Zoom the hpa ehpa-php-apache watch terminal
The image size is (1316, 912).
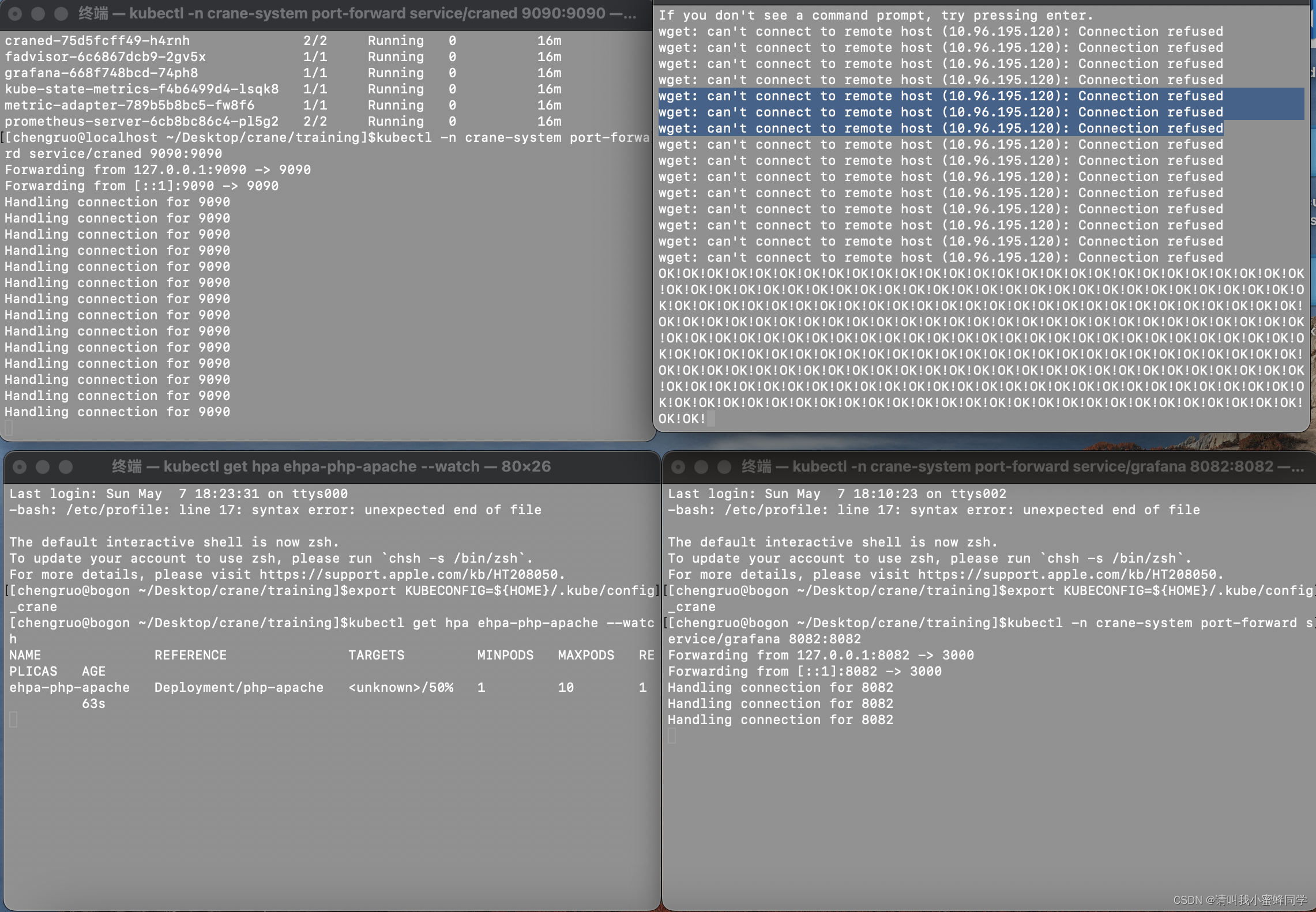pos(66,466)
